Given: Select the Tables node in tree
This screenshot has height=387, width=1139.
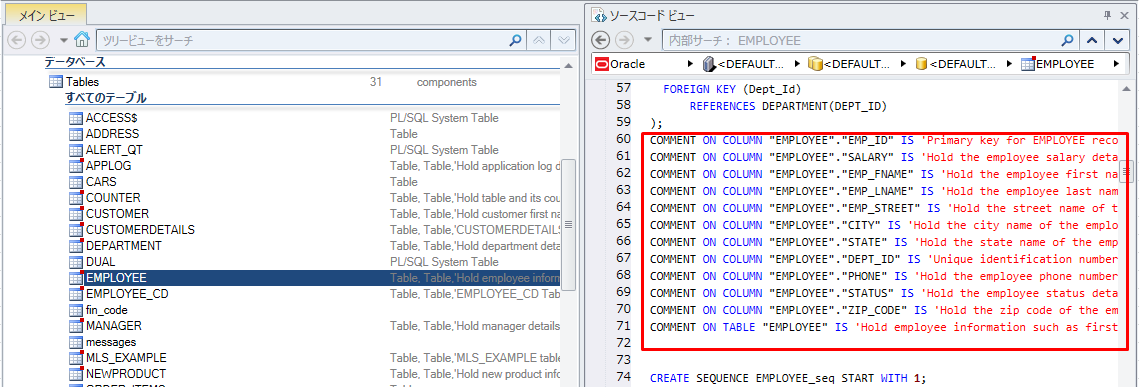Looking at the screenshot, I should [x=73, y=82].
